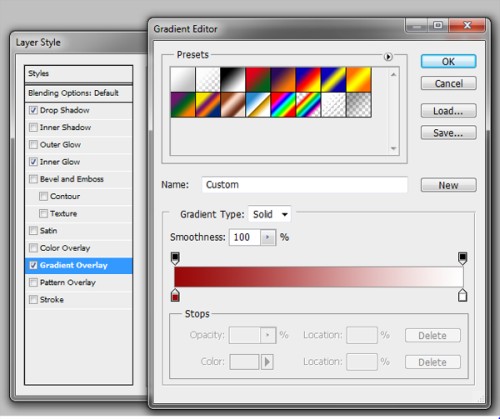Click inside the red-to-white gradient bar
500x419 pixels.
coord(319,277)
